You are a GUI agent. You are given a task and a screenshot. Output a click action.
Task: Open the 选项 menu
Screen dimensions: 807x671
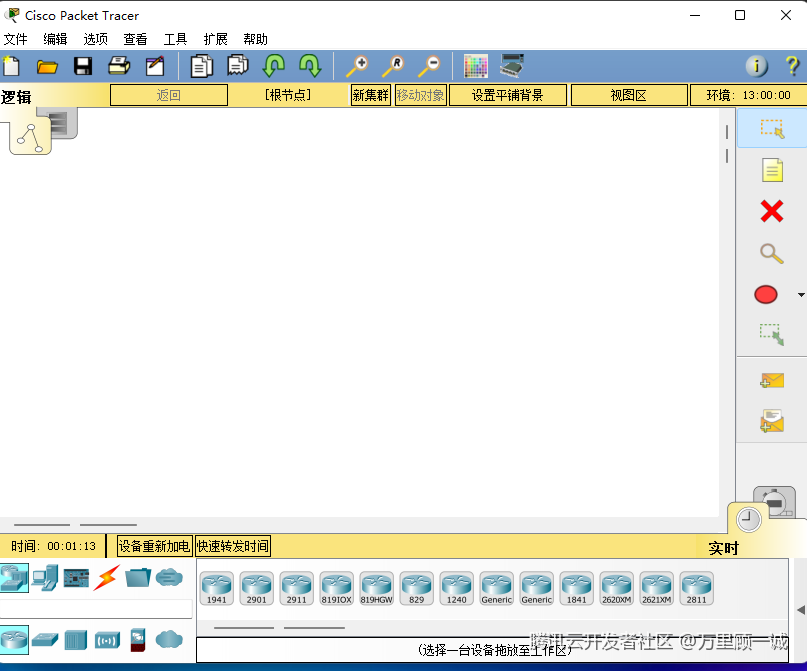point(95,39)
